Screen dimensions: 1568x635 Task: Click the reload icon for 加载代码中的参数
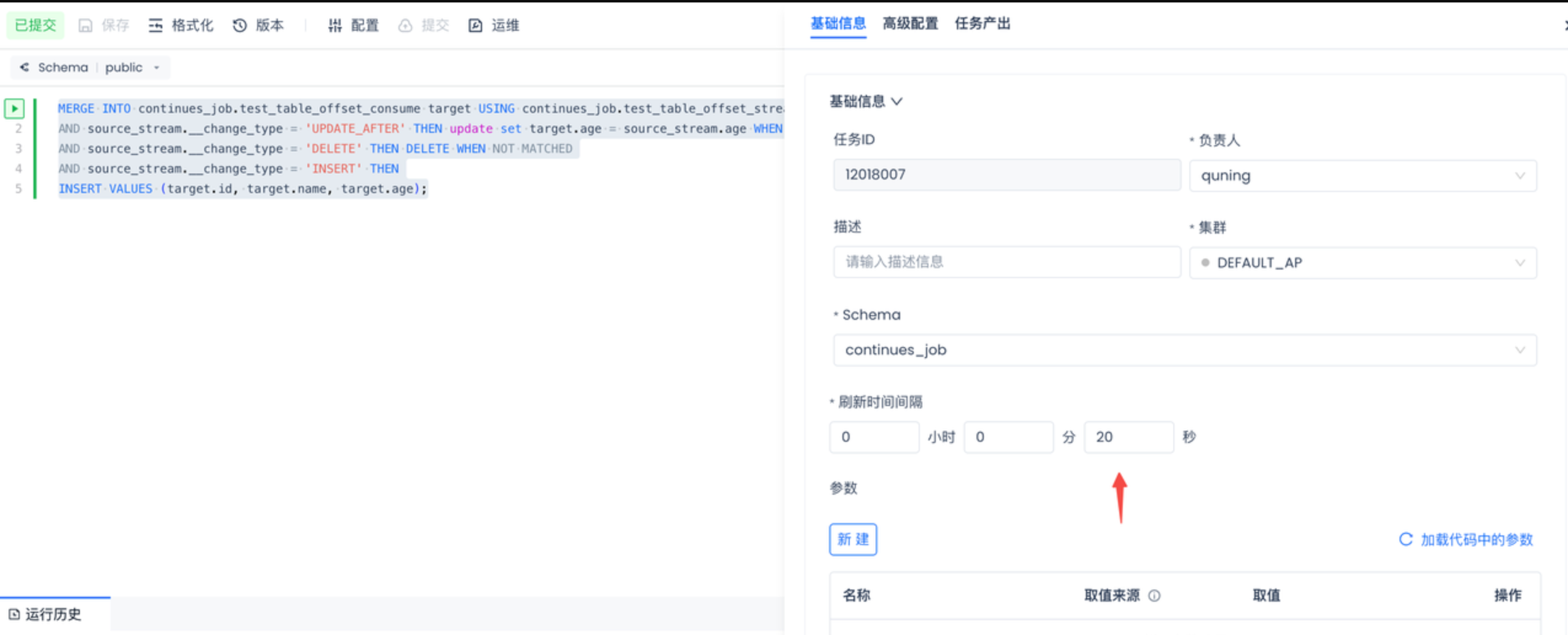(1406, 540)
